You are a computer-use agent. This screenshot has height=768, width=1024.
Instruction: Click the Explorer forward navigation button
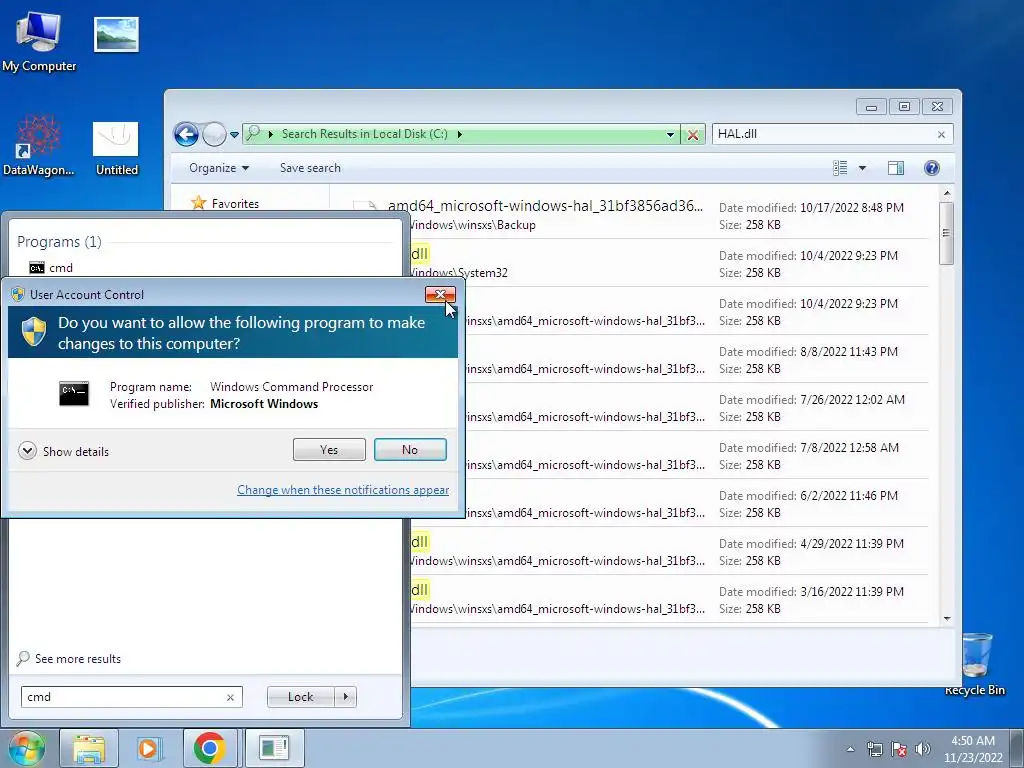[214, 135]
